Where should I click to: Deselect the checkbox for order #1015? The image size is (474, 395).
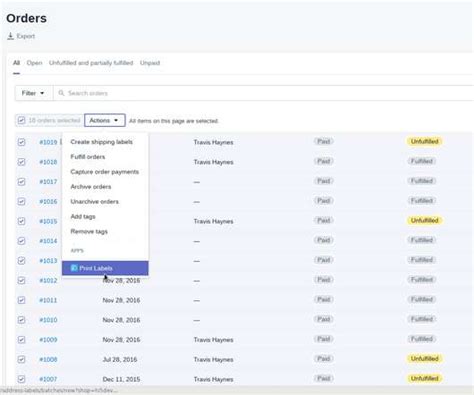21,221
